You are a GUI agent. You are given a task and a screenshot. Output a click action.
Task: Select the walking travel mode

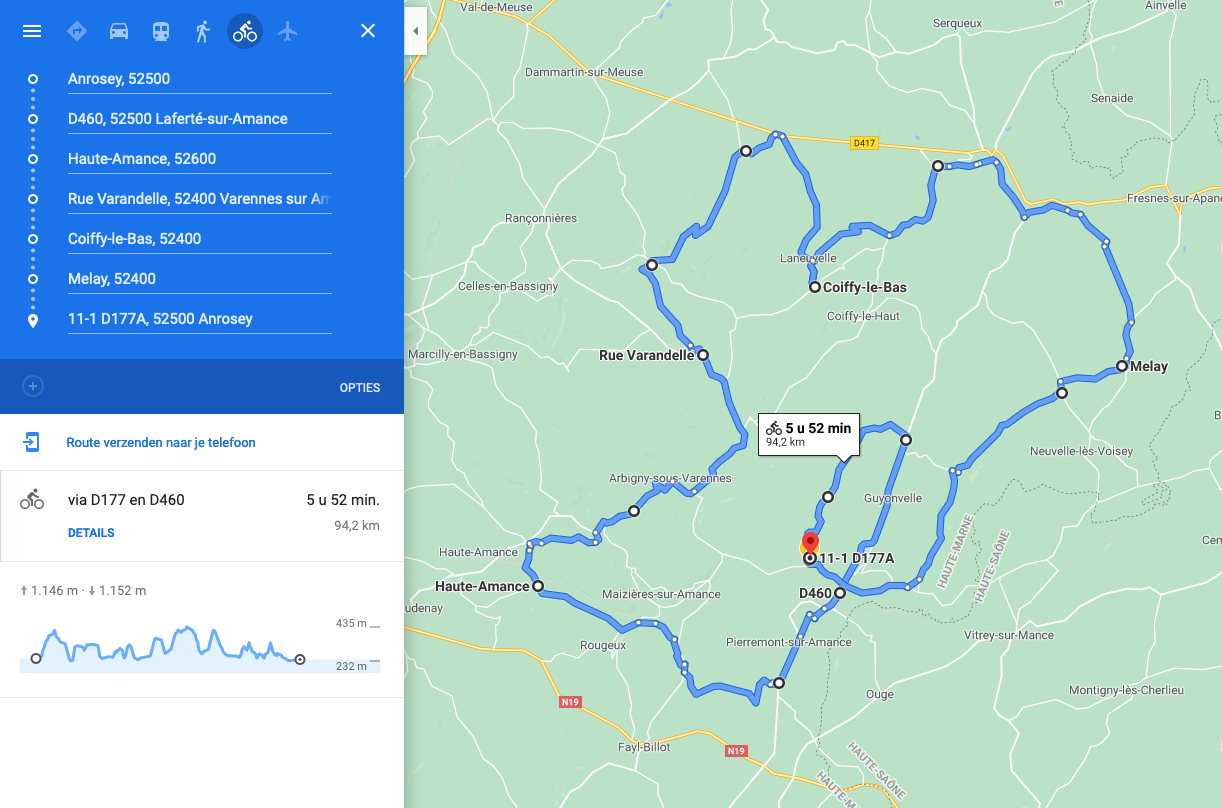coord(203,31)
